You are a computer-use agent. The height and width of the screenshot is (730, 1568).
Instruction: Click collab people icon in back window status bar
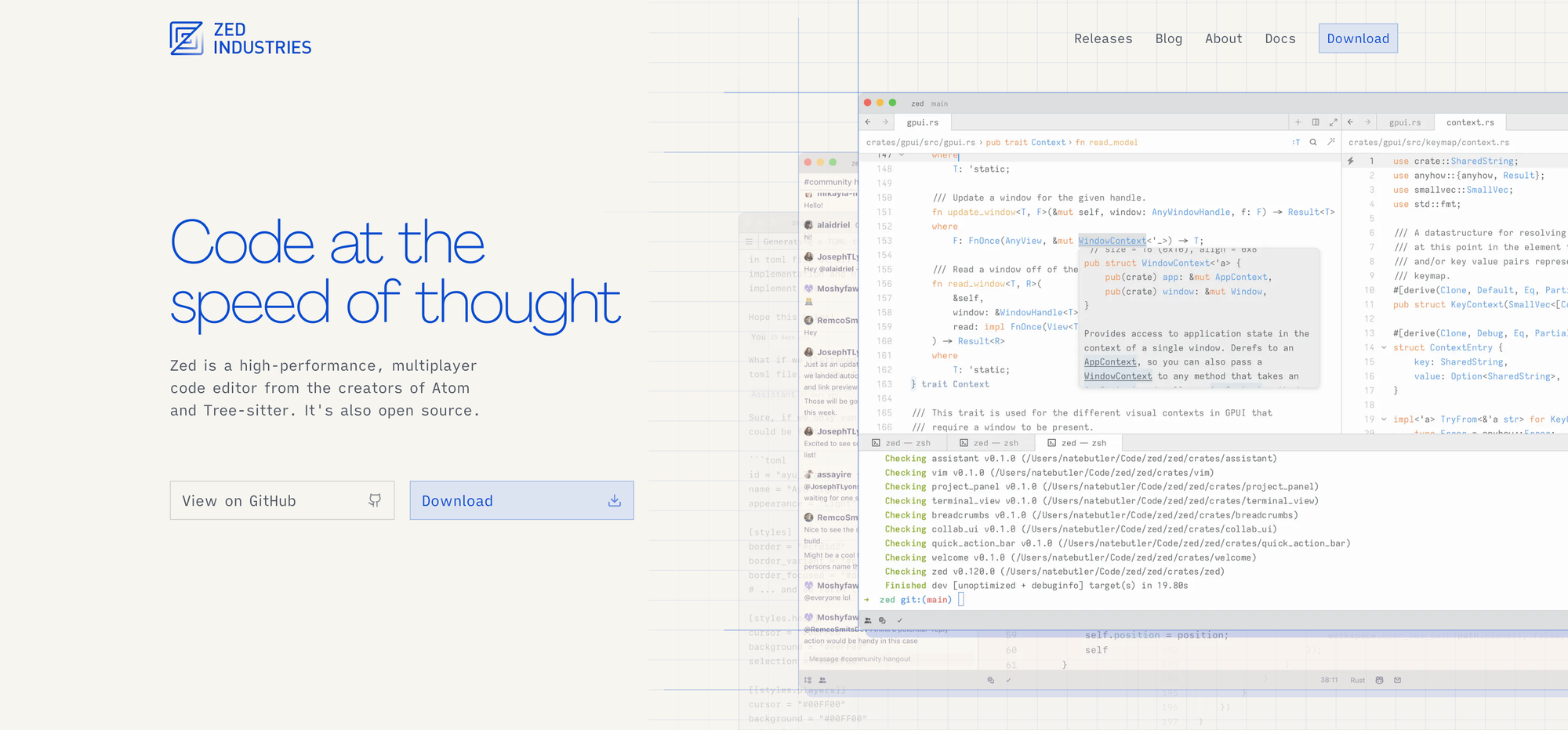[822, 680]
